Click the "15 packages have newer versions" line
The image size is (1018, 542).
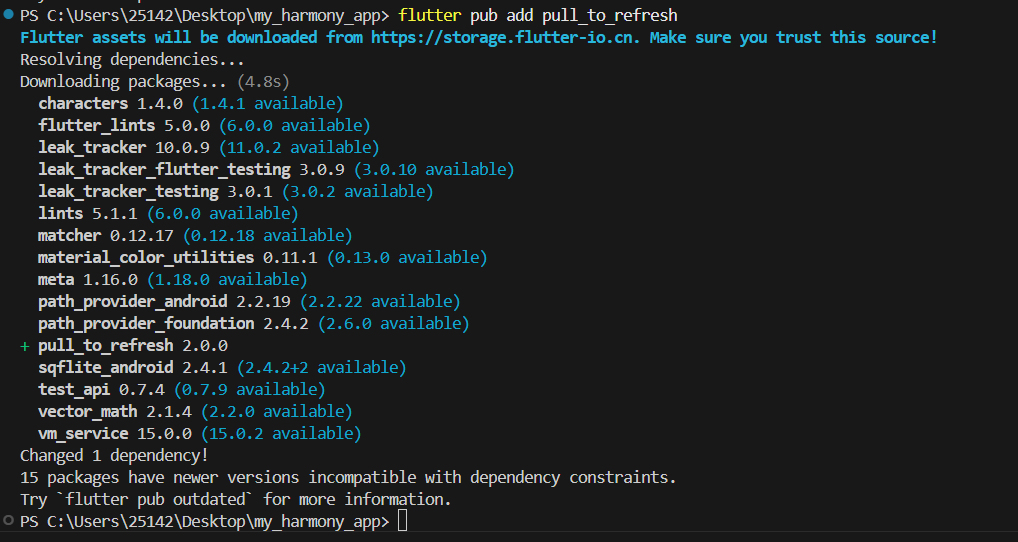pos(349,478)
